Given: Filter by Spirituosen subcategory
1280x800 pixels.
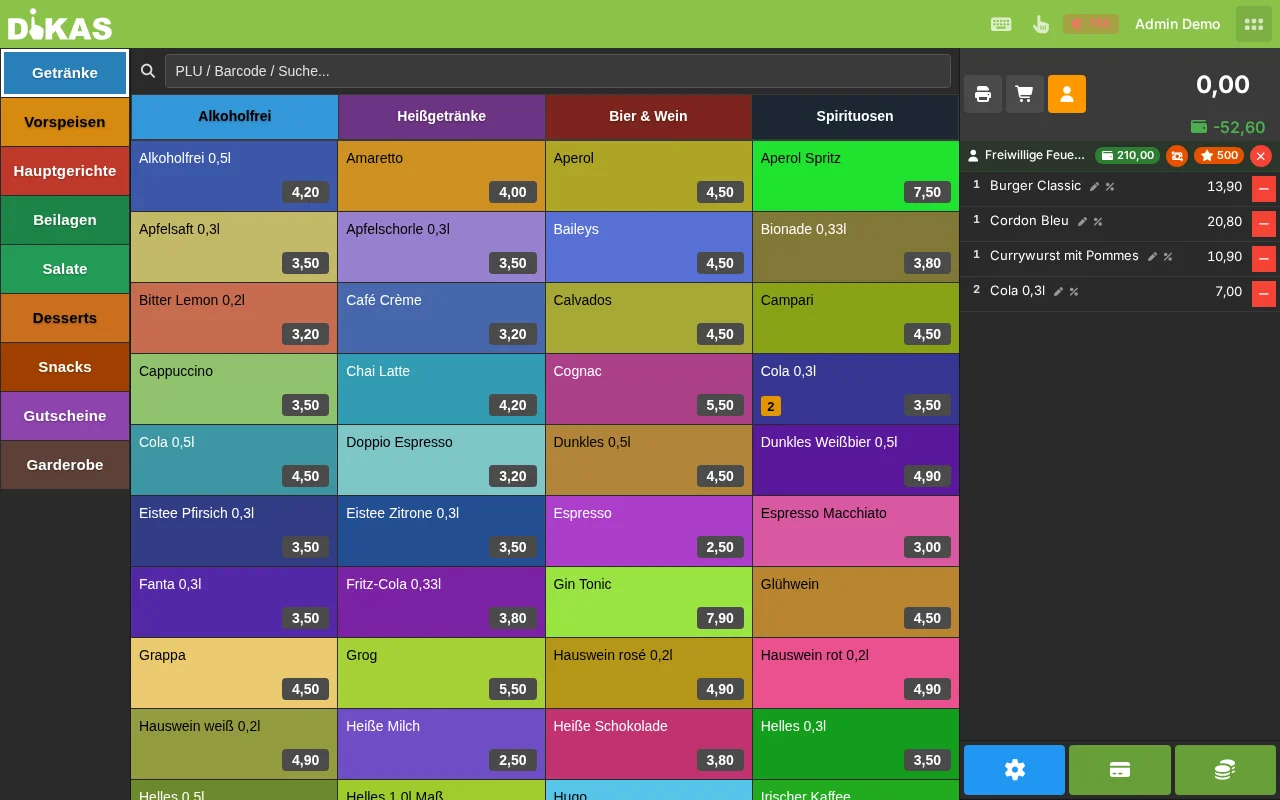Looking at the screenshot, I should click(x=856, y=116).
